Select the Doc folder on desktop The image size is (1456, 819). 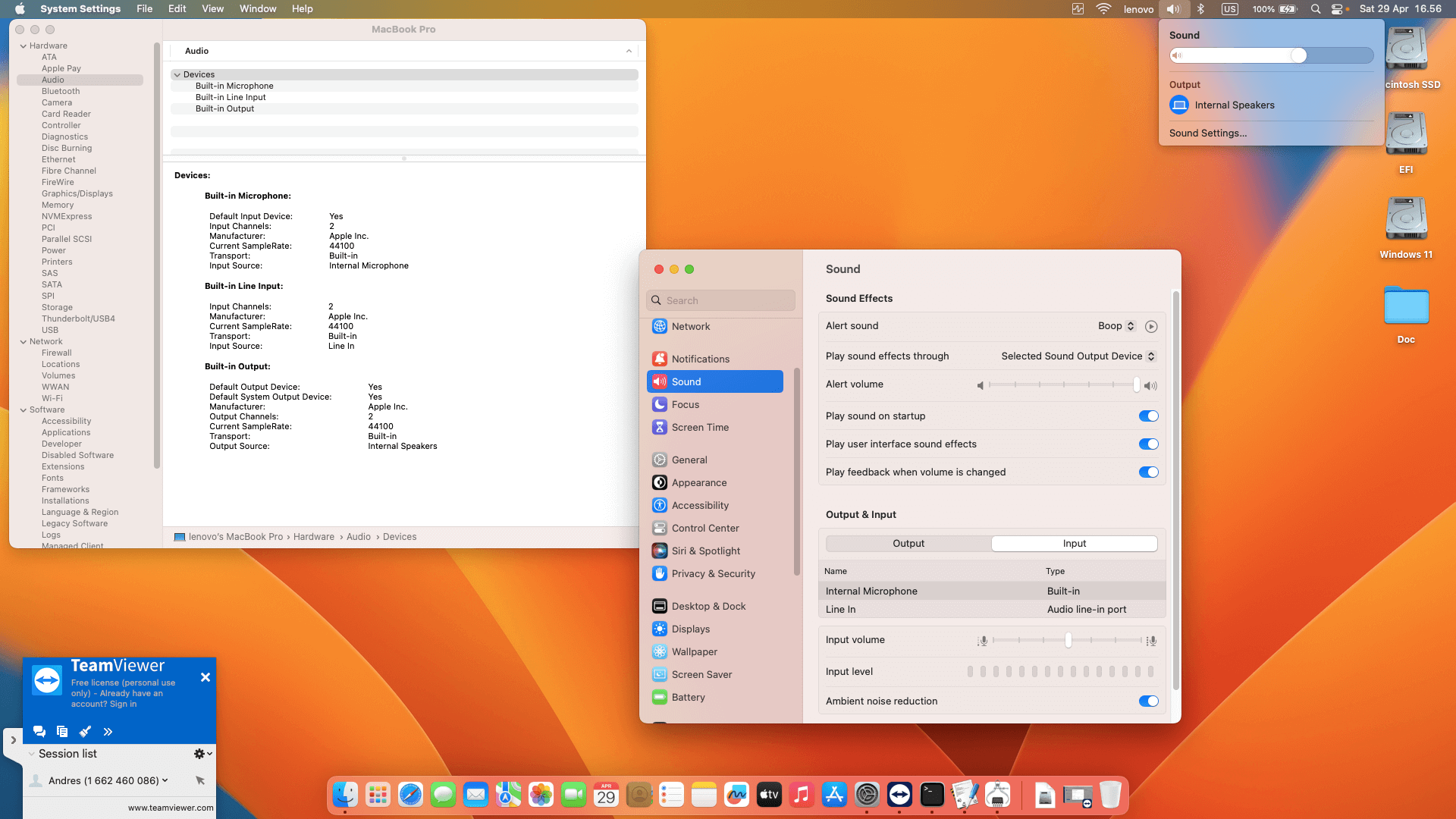pyautogui.click(x=1406, y=314)
